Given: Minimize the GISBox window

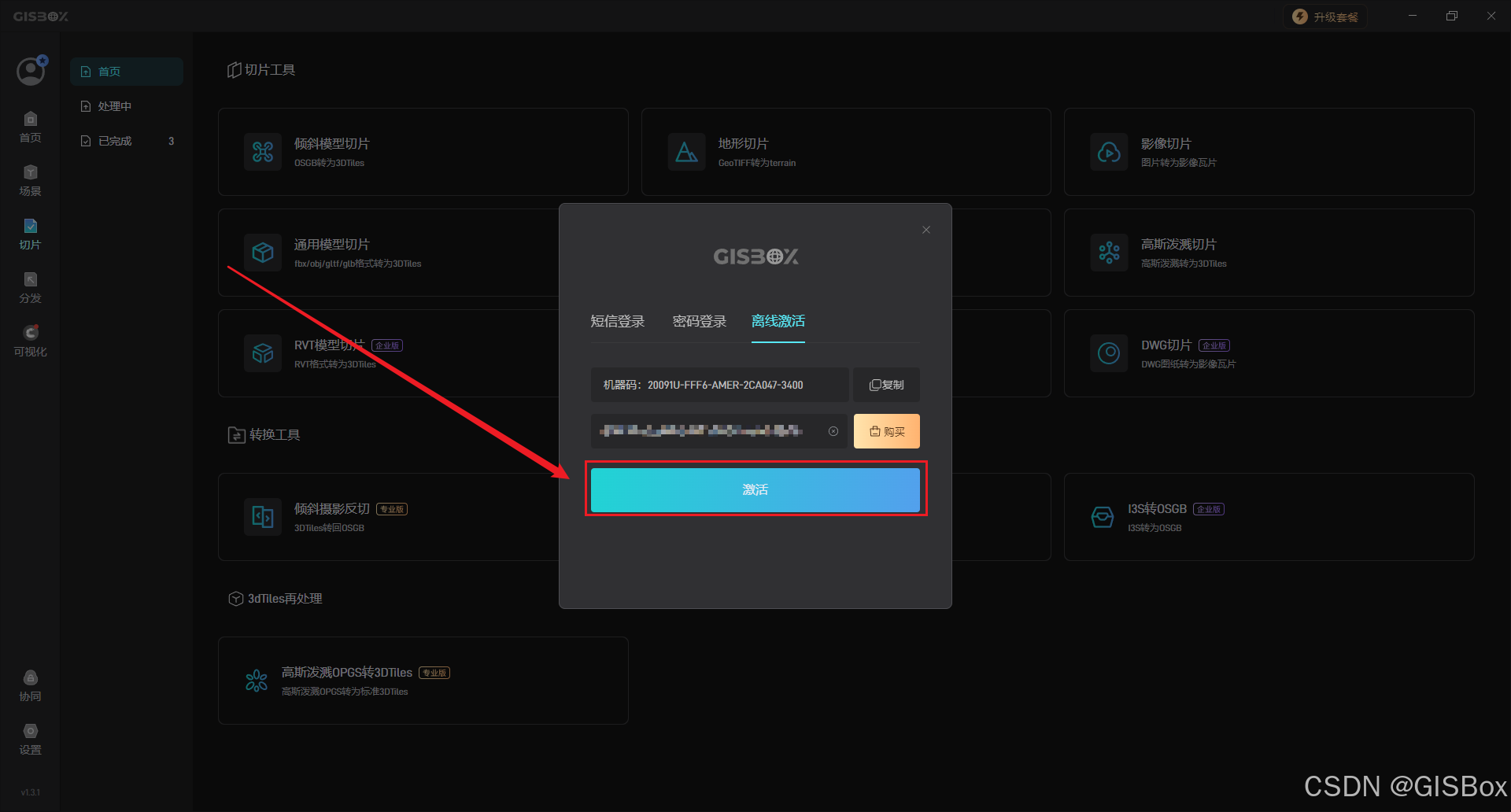Looking at the screenshot, I should point(1413,16).
